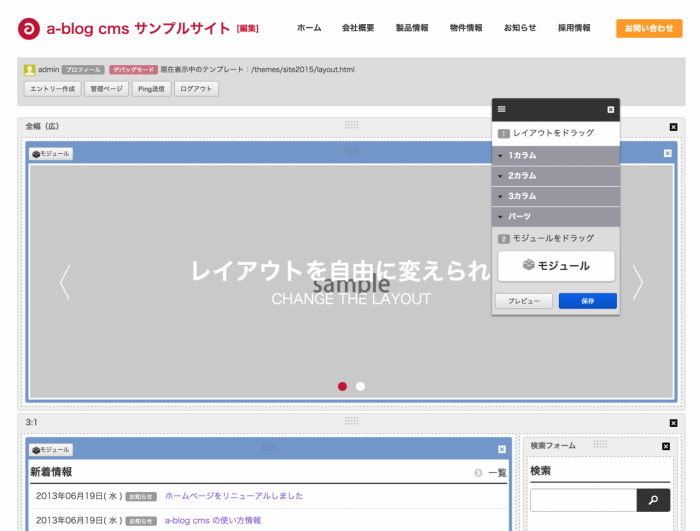
Task: Grab the drag handle of 3:1 block
Action: [x=352, y=421]
